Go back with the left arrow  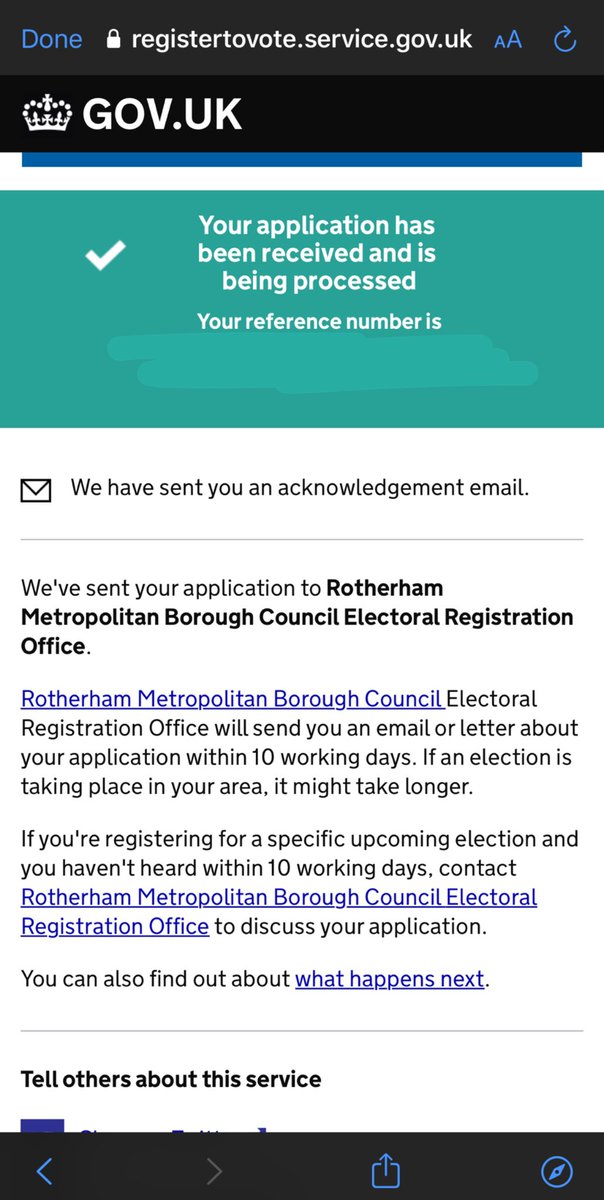tap(44, 1170)
